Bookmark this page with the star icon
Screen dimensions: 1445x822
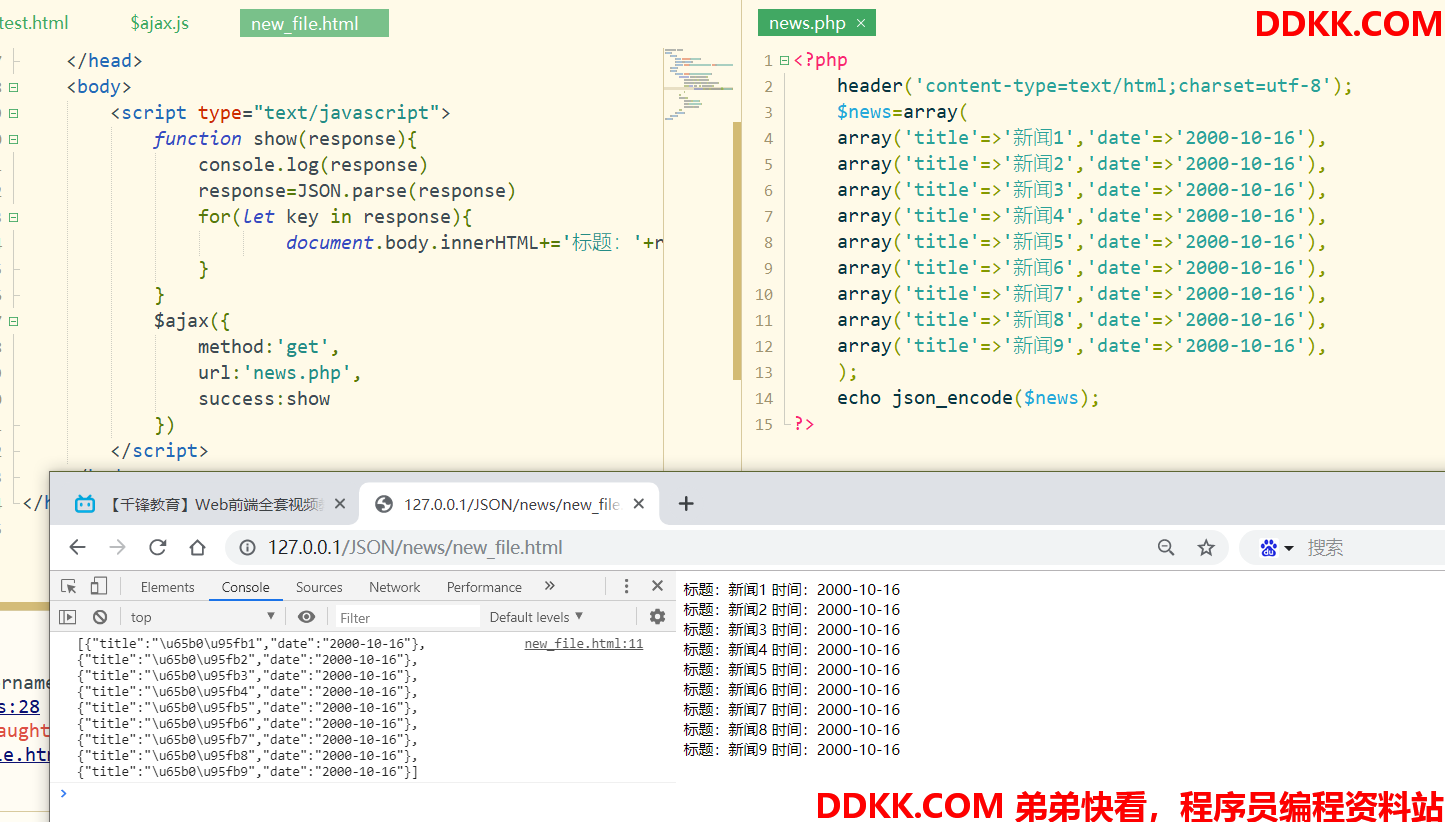tap(1206, 547)
